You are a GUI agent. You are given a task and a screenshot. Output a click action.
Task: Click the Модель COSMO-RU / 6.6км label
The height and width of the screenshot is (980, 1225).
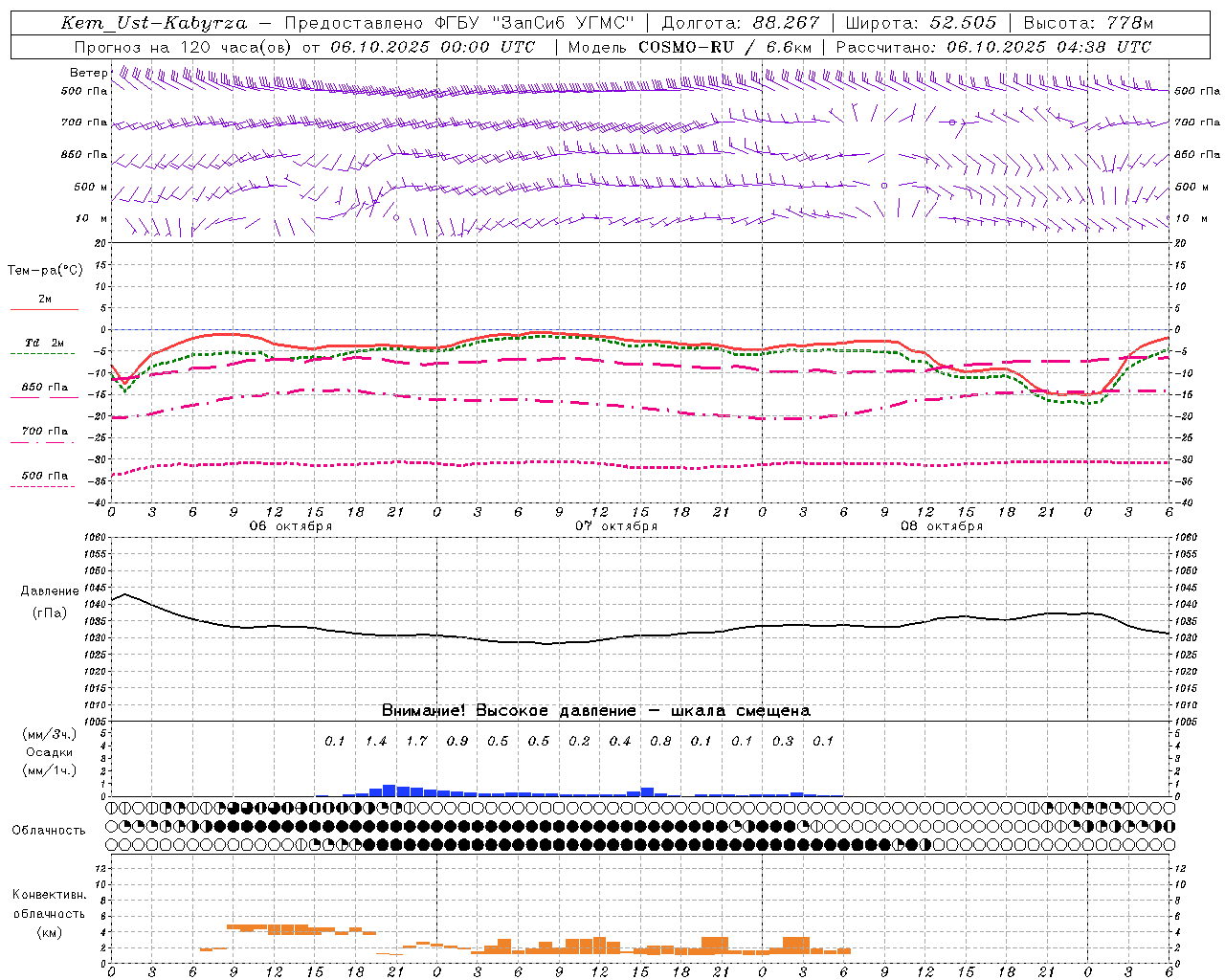click(690, 47)
